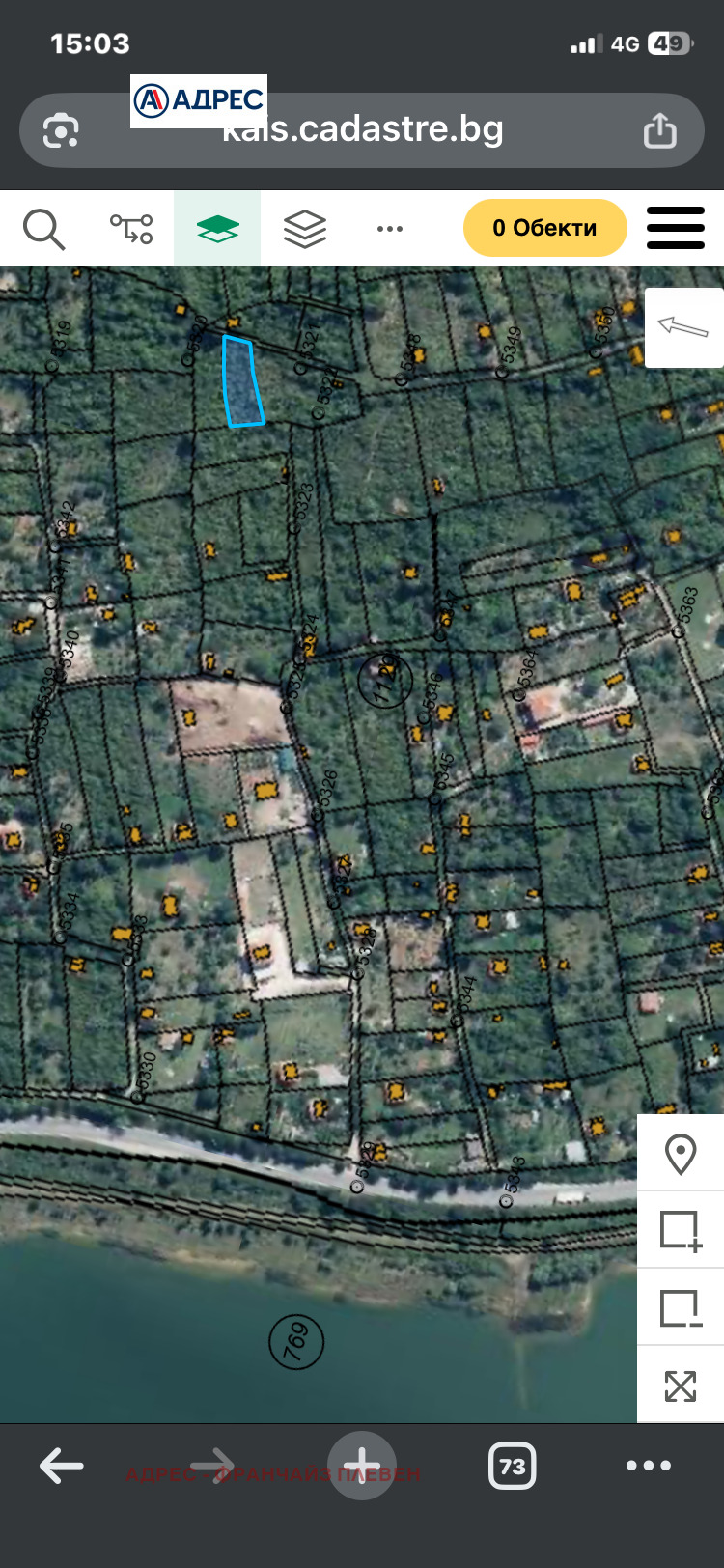This screenshot has width=724, height=1568.
Task: Tap boundary point label 5319
Action: [61, 342]
